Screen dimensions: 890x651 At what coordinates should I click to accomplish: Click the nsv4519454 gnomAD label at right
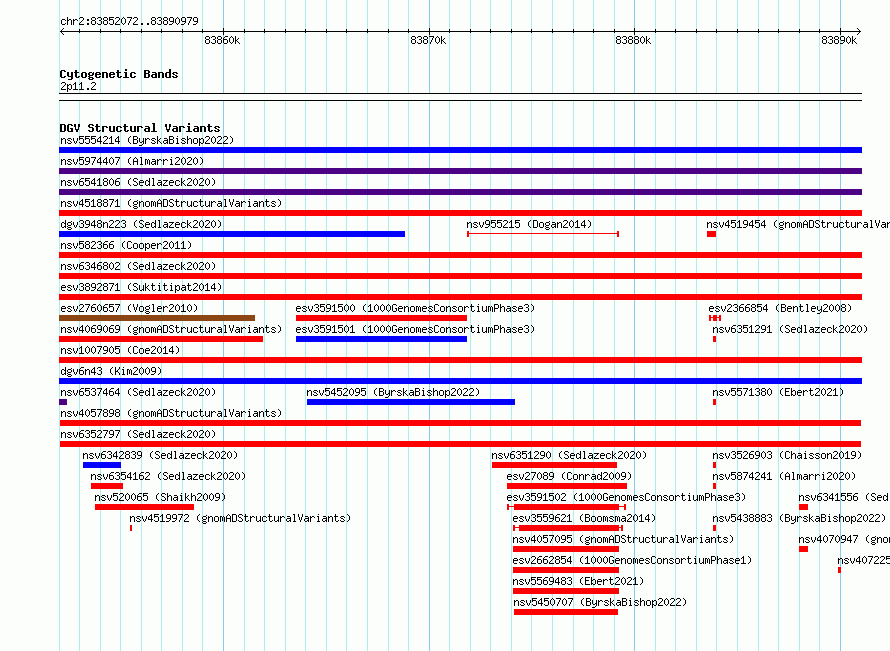click(798, 224)
